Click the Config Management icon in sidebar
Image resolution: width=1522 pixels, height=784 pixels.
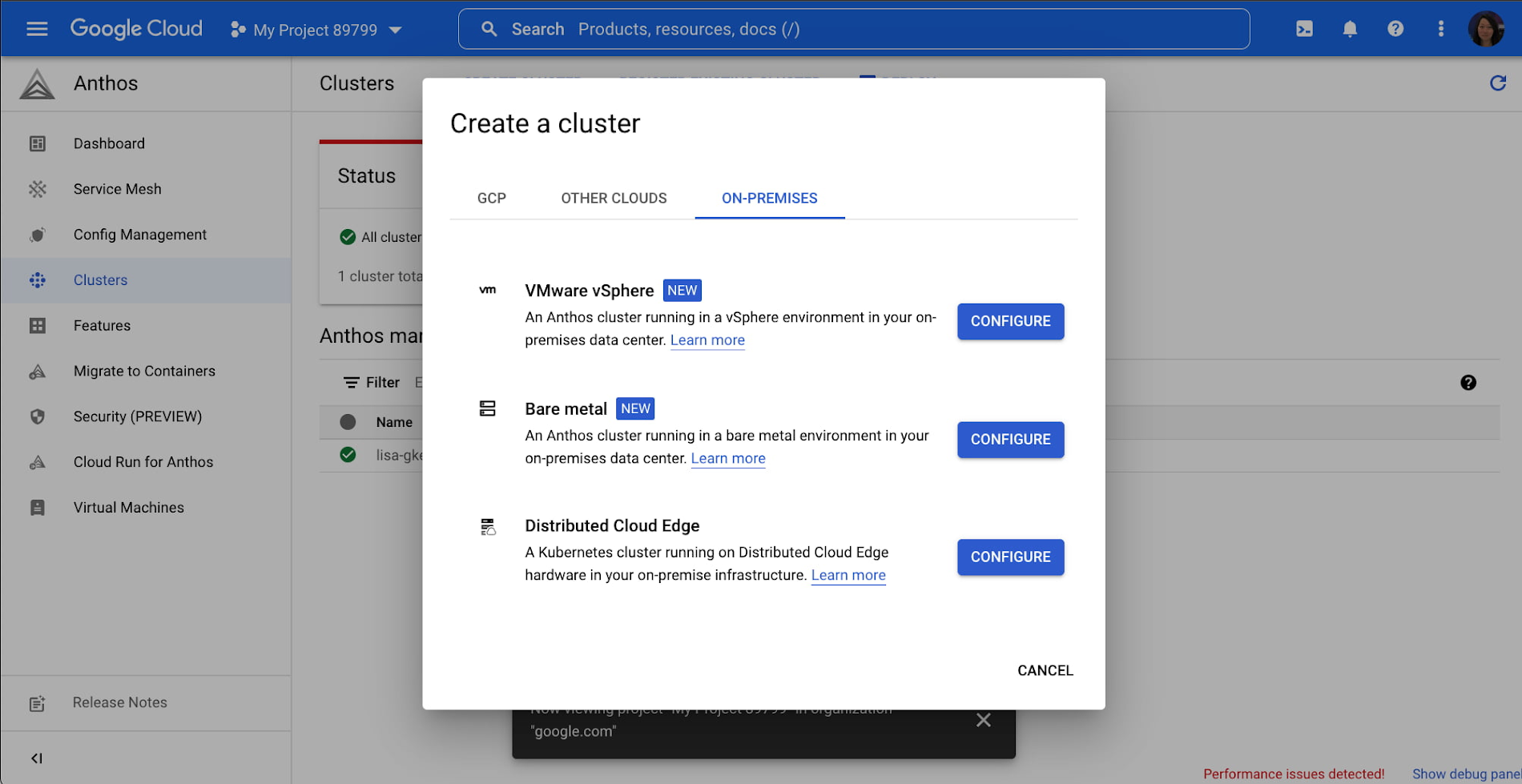(37, 235)
